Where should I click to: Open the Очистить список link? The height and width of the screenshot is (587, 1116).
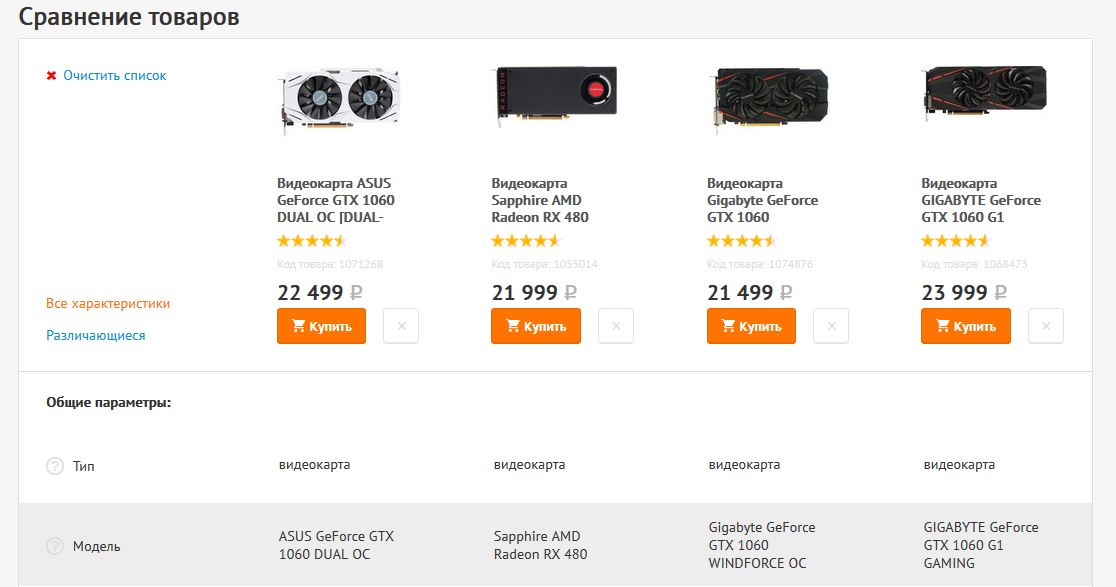click(115, 76)
